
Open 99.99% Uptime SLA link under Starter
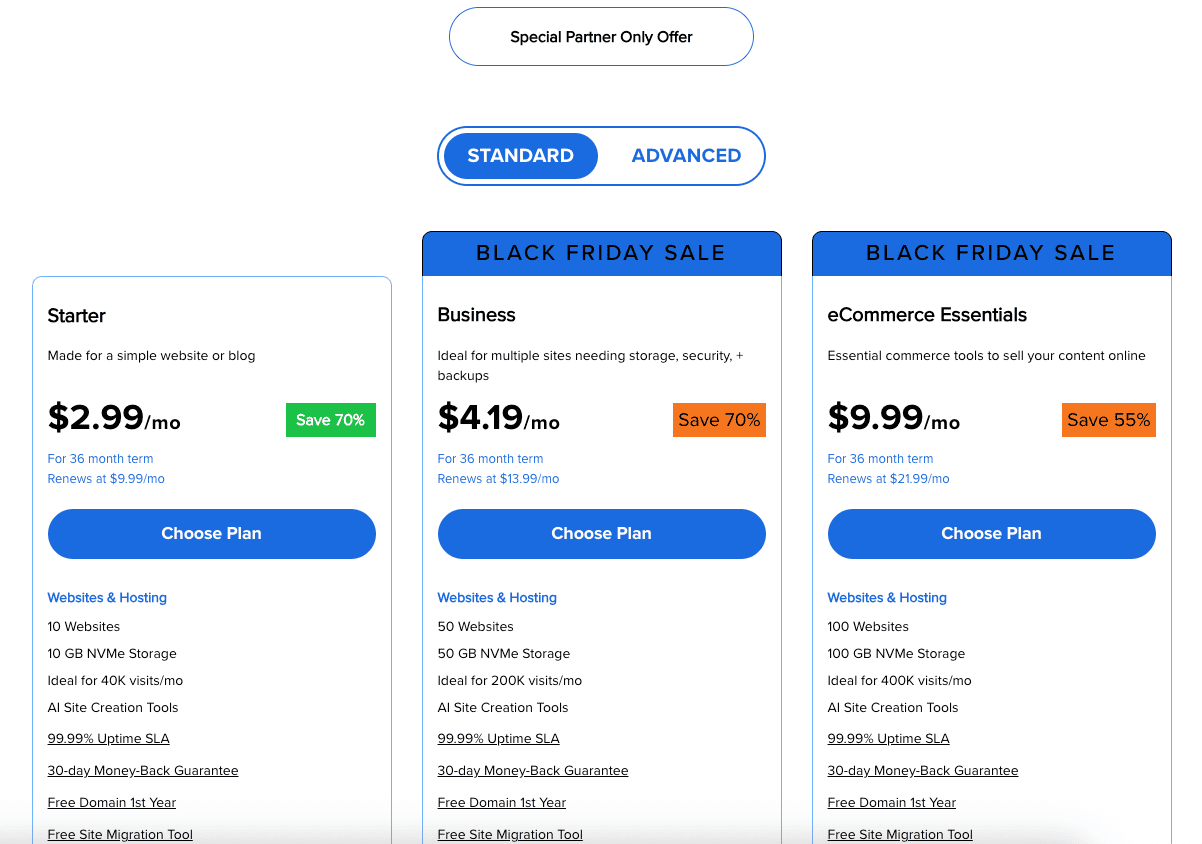(x=109, y=739)
